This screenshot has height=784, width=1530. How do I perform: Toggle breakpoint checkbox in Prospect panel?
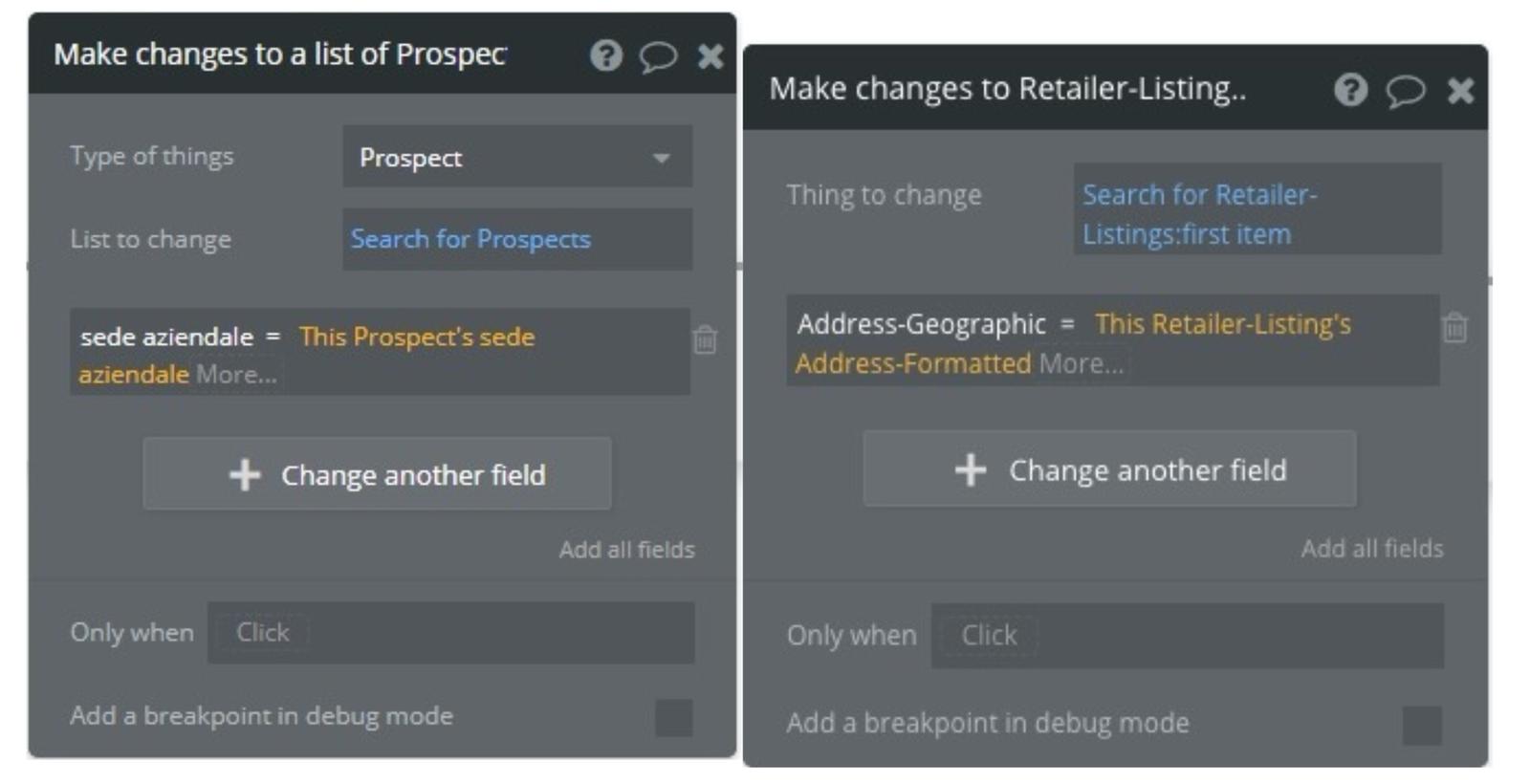coord(673,717)
